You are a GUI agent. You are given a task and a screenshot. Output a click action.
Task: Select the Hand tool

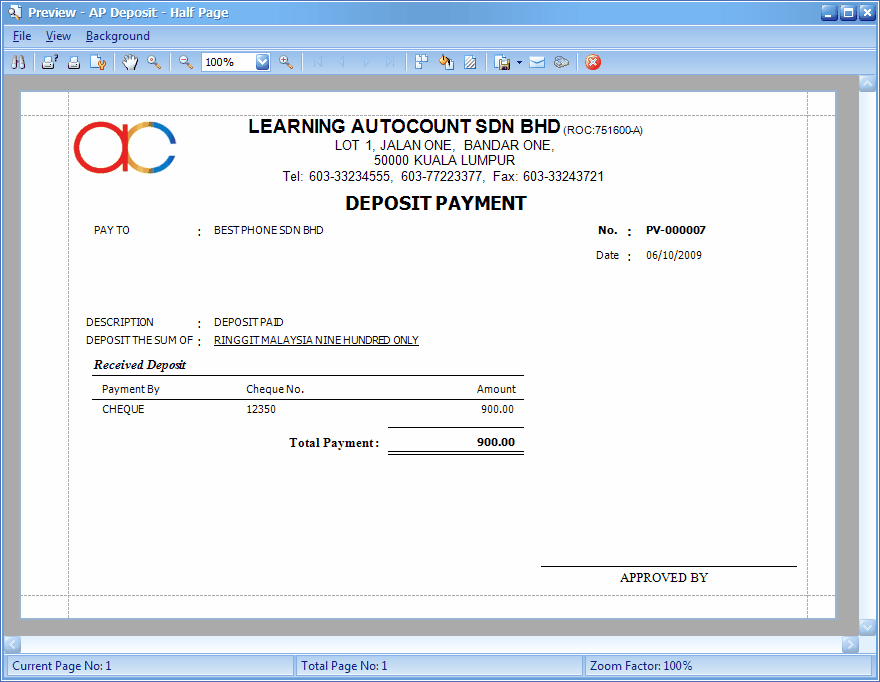point(130,62)
